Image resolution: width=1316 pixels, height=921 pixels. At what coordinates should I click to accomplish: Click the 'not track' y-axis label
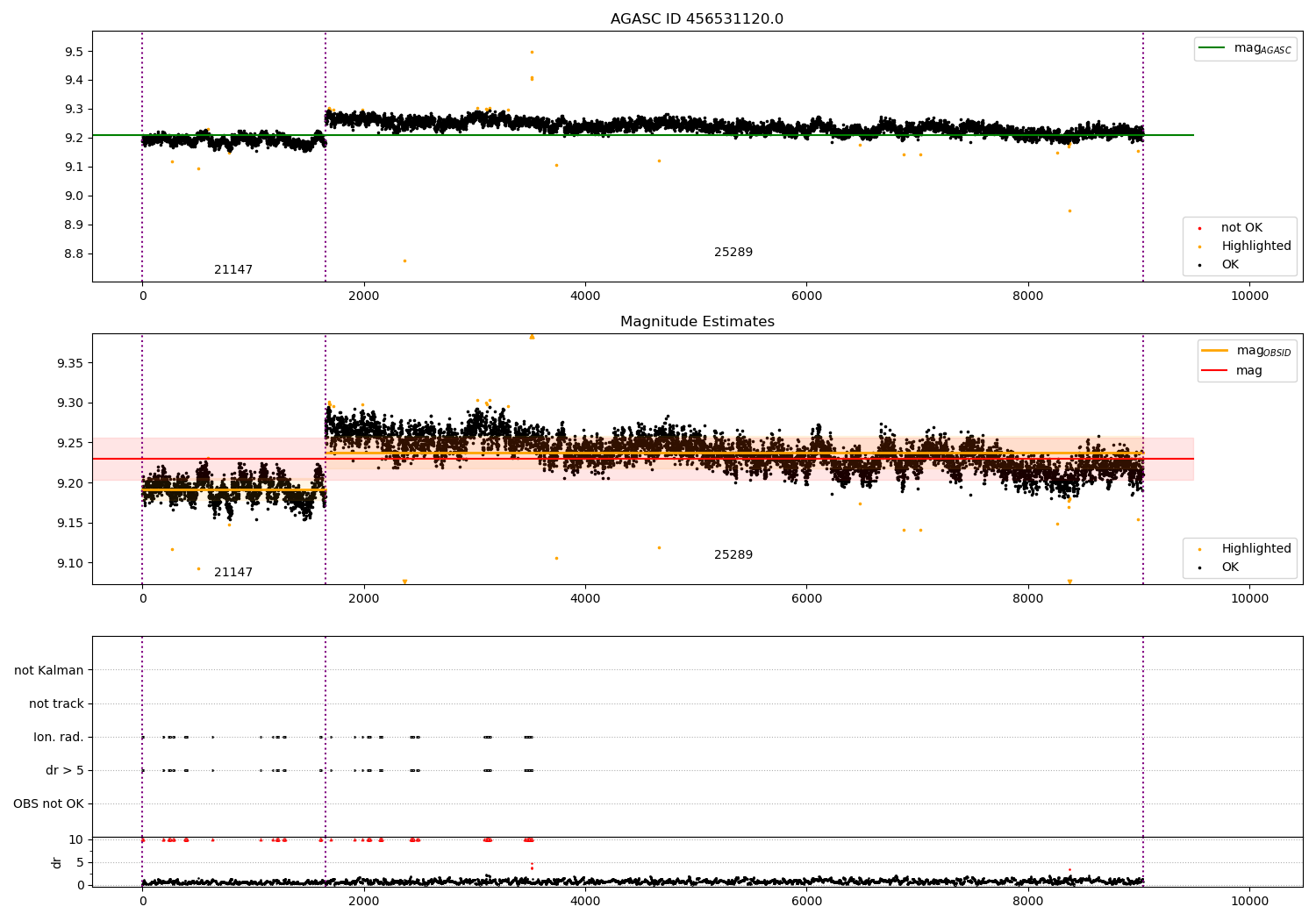coord(56,703)
